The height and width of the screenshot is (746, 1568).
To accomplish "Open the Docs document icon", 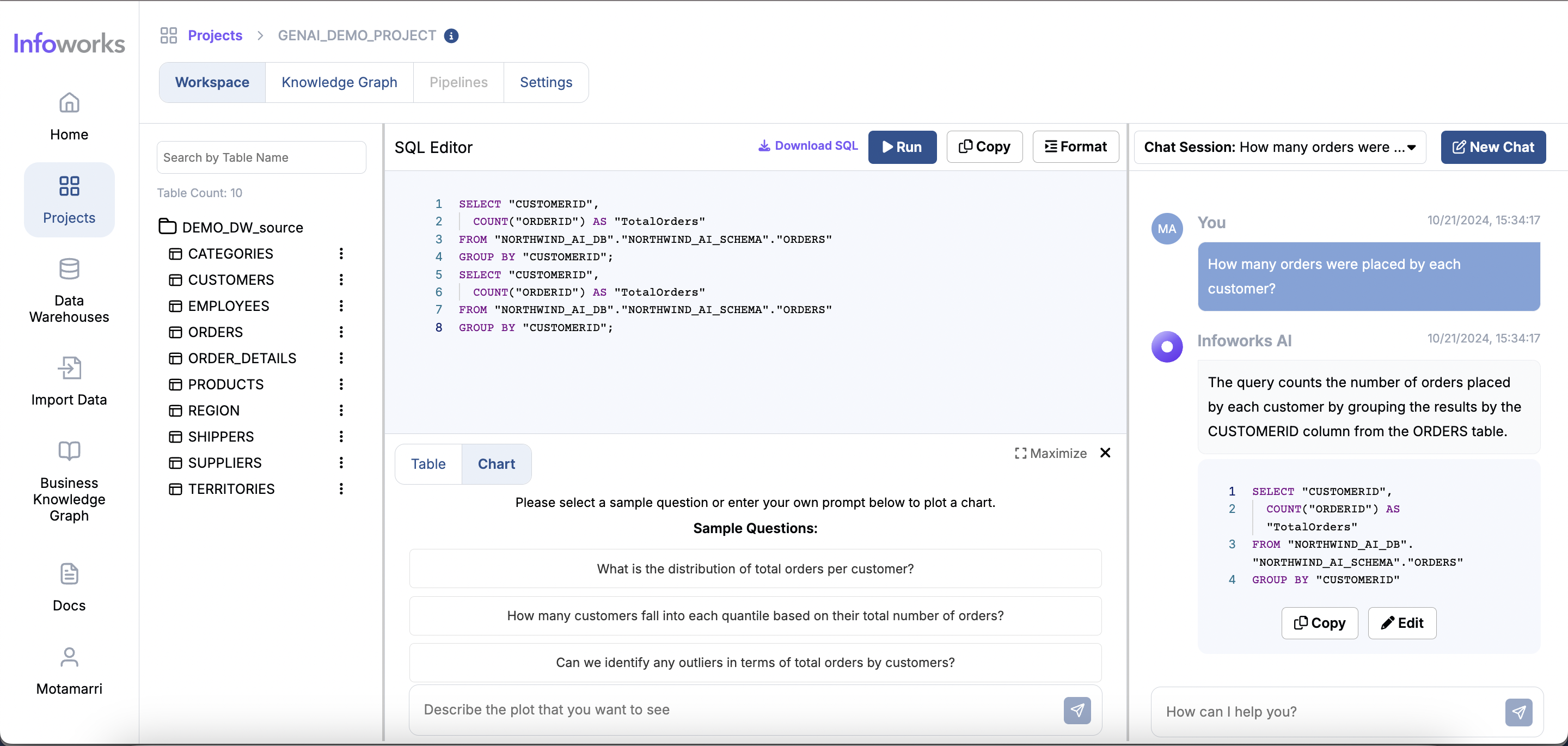I will click(69, 574).
